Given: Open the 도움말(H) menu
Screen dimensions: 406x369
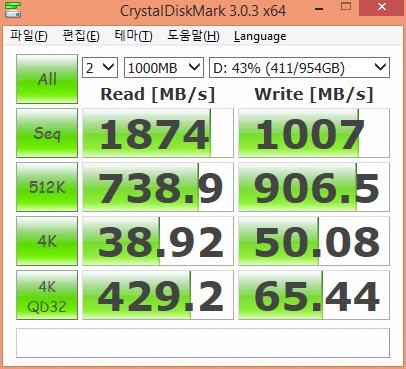Looking at the screenshot, I should (x=193, y=36).
